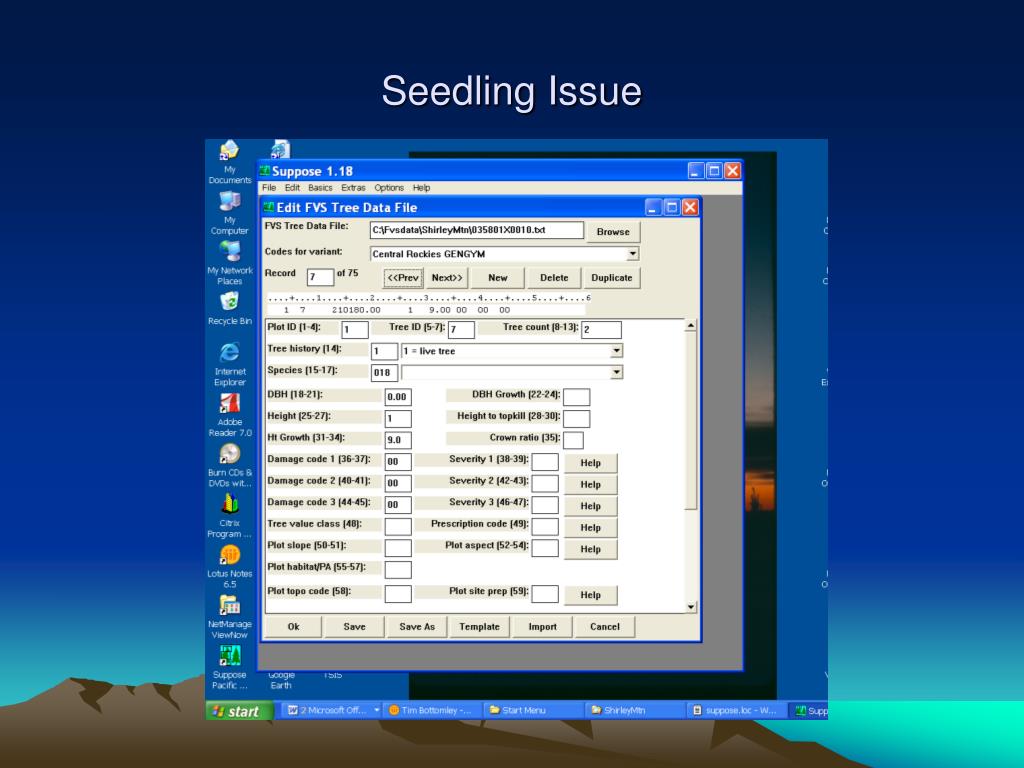Open Citrix Program desktop icon

(229, 516)
